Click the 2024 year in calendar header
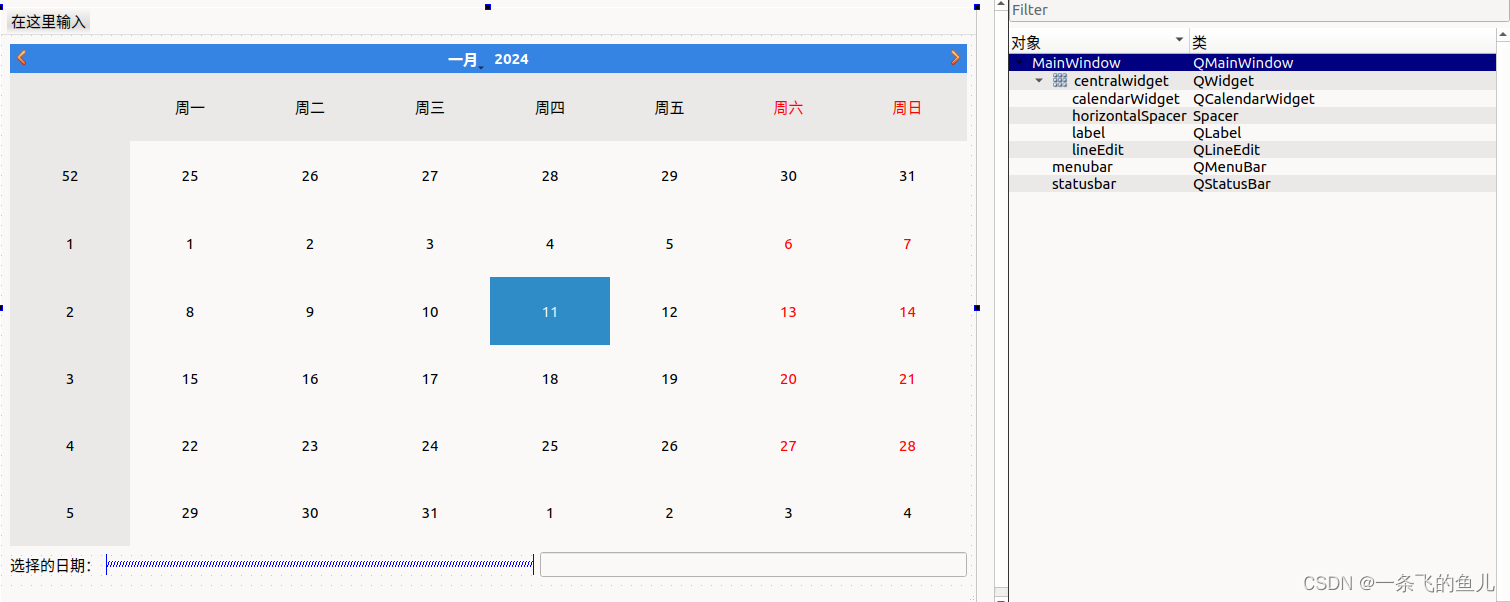1510x602 pixels. pyautogui.click(x=511, y=59)
